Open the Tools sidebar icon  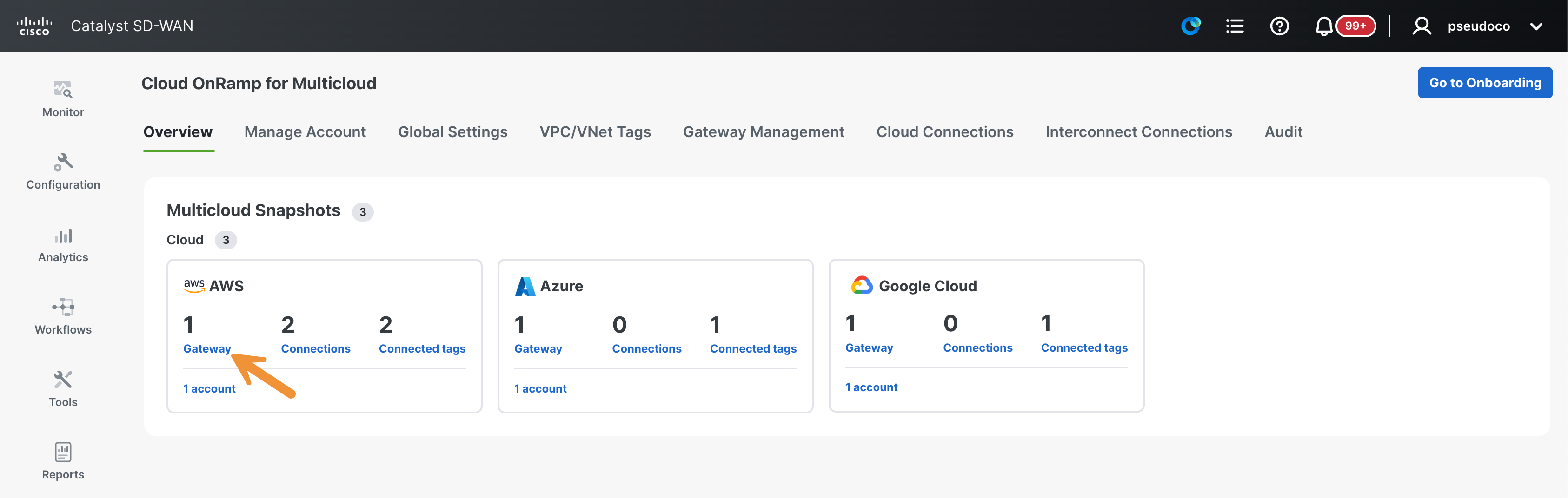tap(63, 380)
